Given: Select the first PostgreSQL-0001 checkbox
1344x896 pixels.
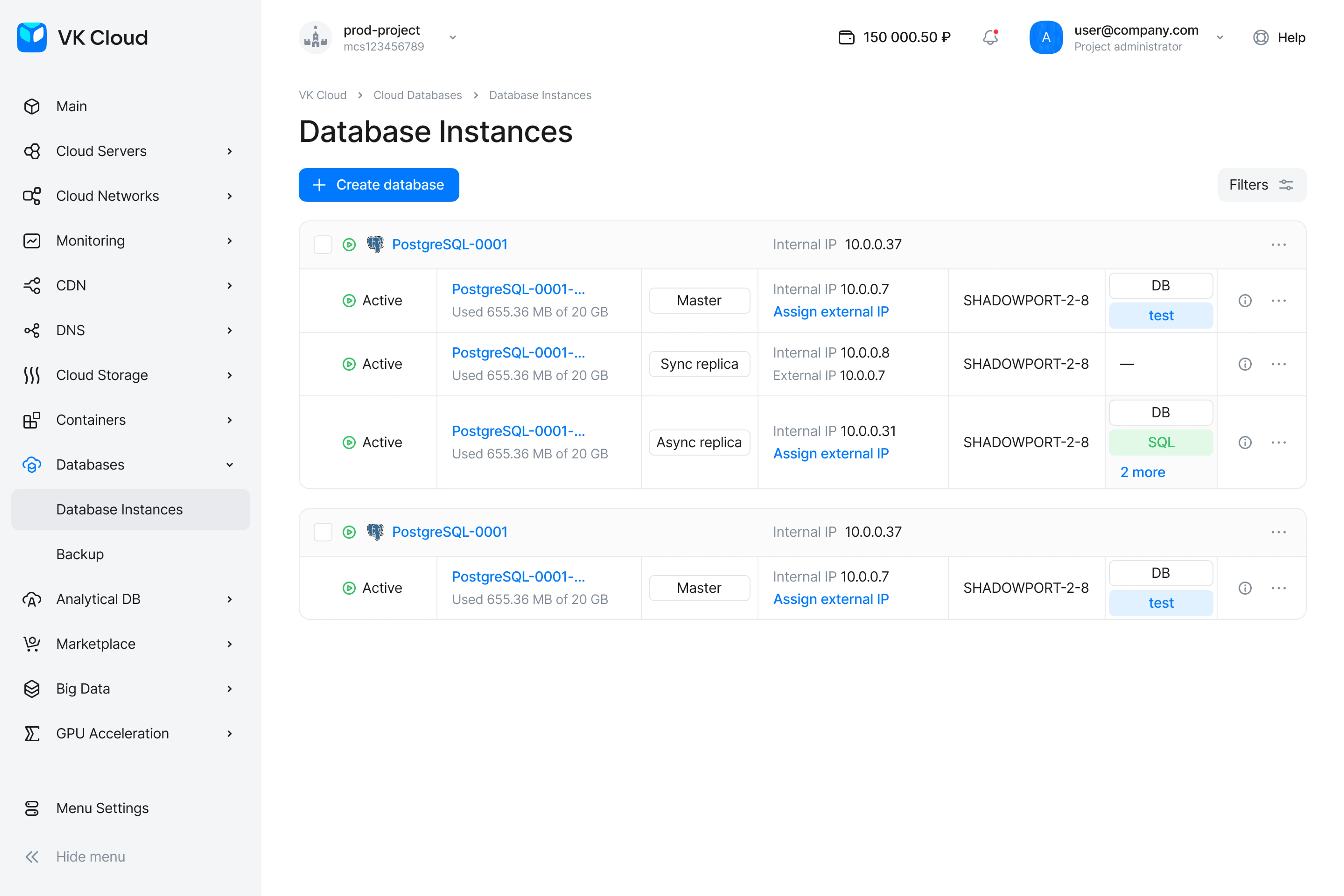Looking at the screenshot, I should click(x=323, y=245).
